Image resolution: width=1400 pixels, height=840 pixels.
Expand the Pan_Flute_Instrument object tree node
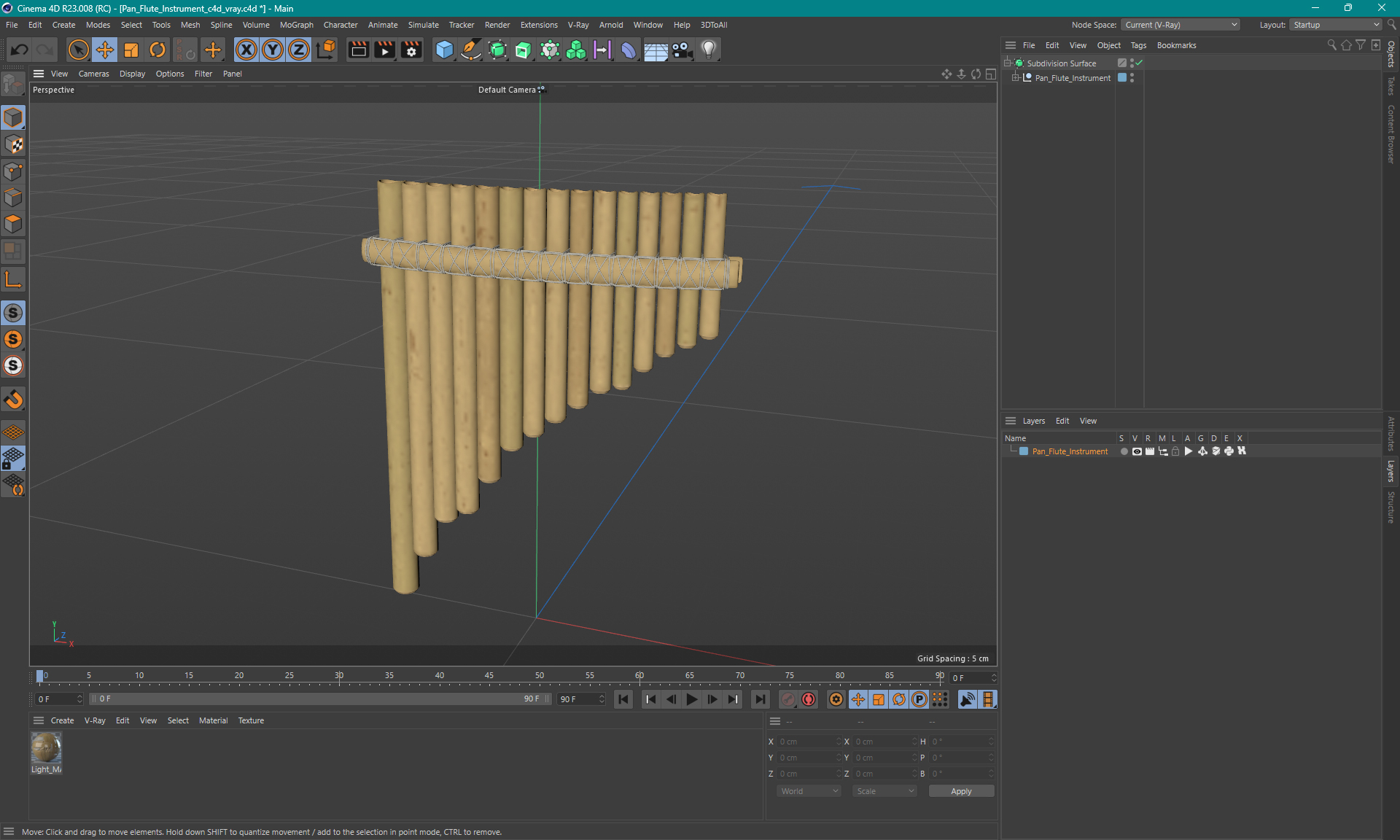(x=1015, y=78)
